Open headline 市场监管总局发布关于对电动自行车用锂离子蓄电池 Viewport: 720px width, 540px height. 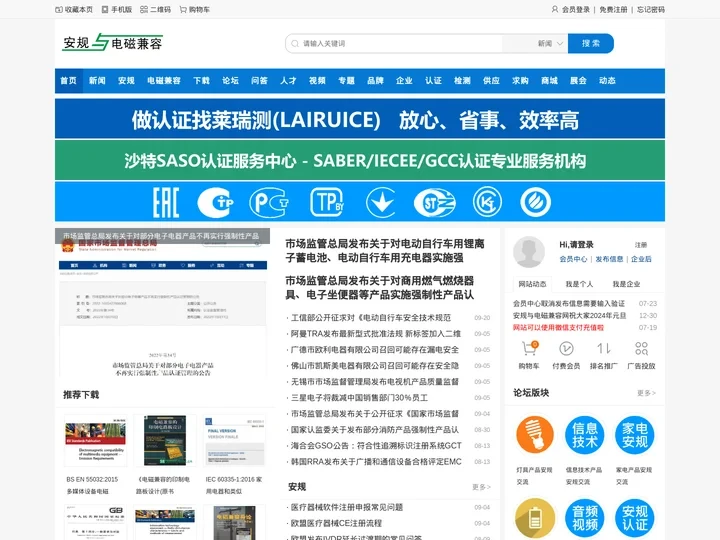[x=385, y=250]
